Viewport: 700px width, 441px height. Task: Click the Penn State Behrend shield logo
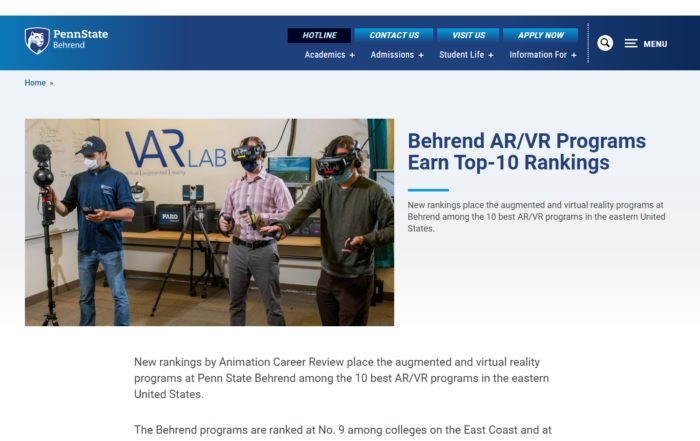tap(37, 41)
